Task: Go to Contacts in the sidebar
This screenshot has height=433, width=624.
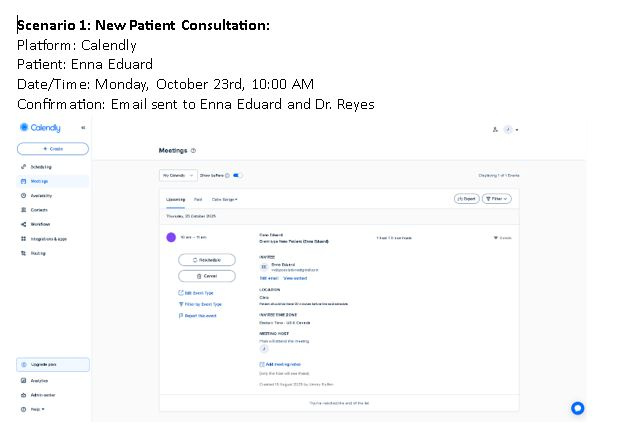Action: coord(39,210)
